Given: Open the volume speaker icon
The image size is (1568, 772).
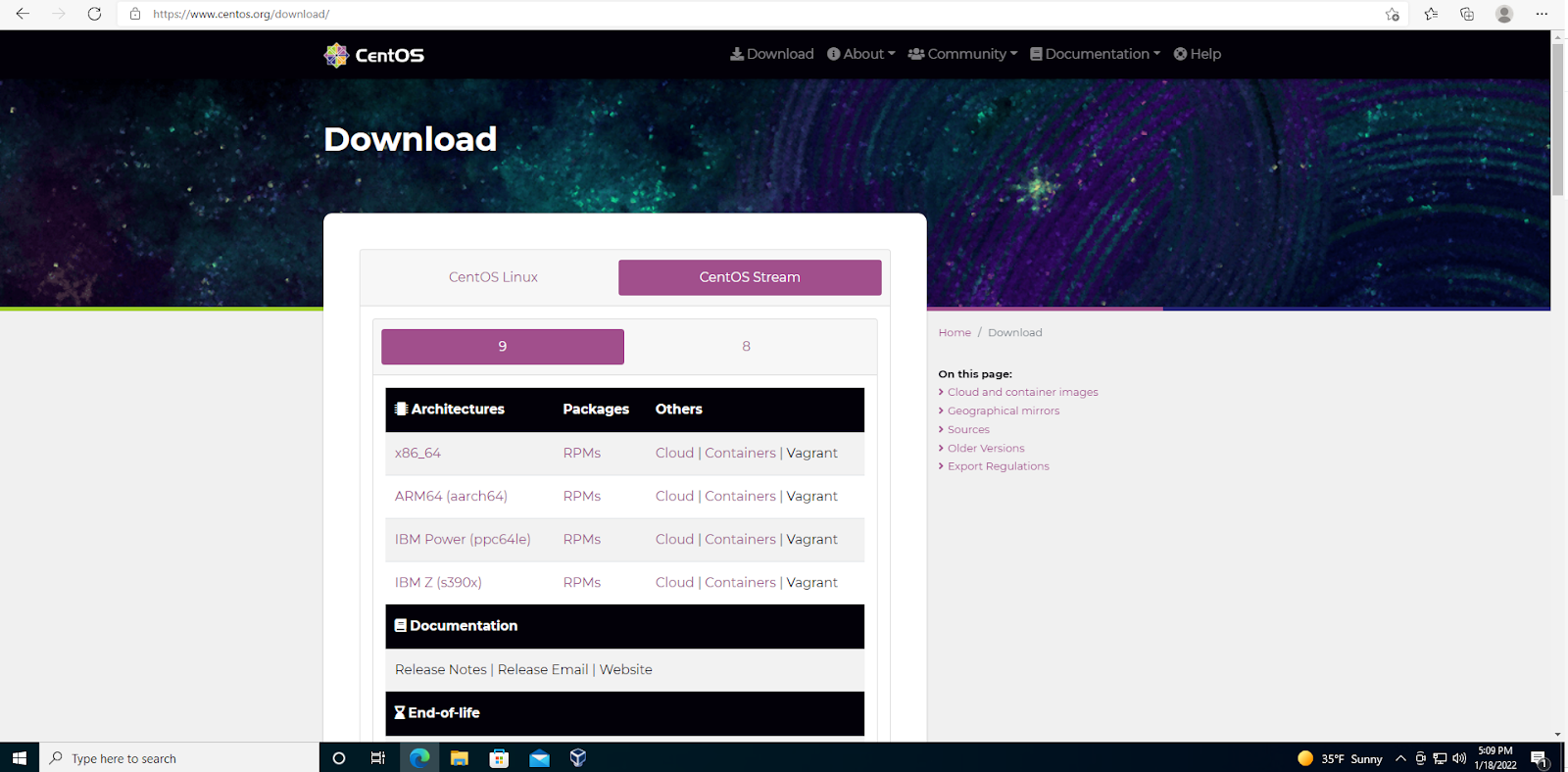Looking at the screenshot, I should pyautogui.click(x=1459, y=758).
